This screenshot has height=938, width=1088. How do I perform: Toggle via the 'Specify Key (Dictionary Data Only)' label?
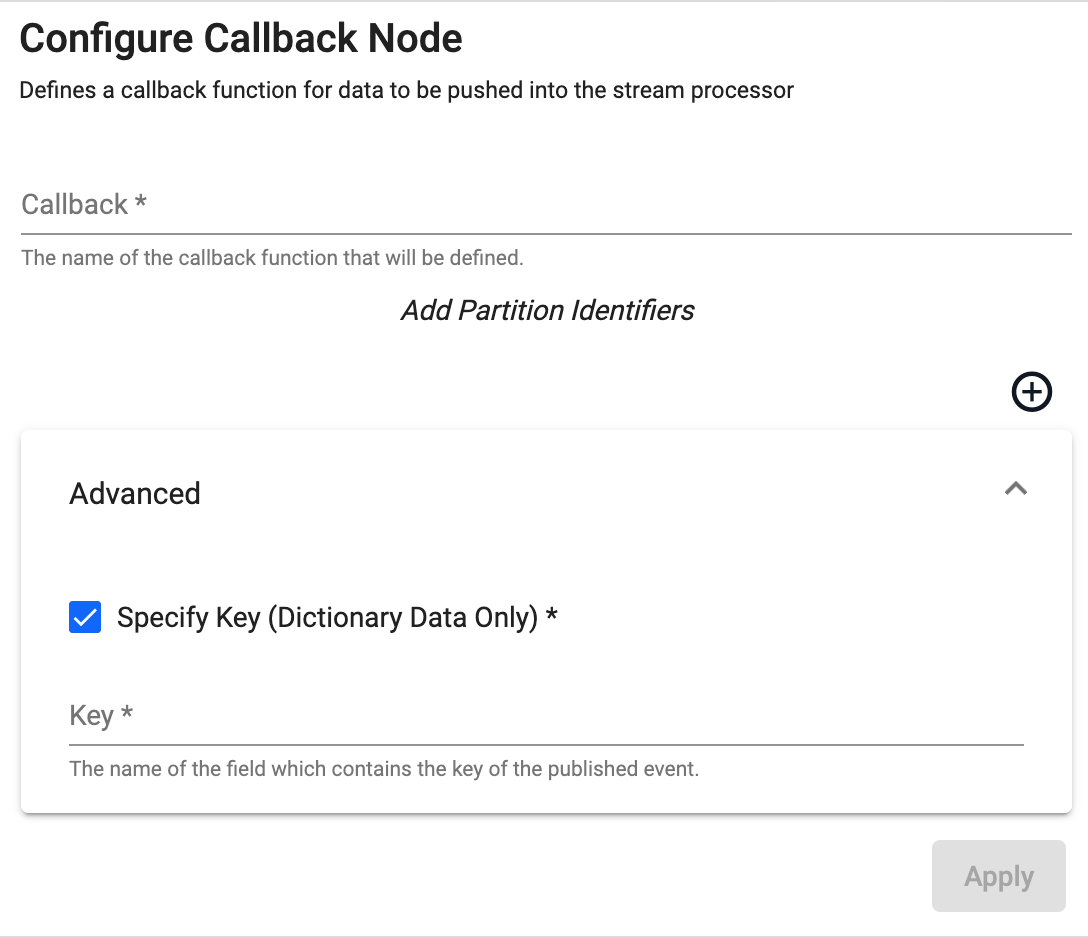coord(336,618)
